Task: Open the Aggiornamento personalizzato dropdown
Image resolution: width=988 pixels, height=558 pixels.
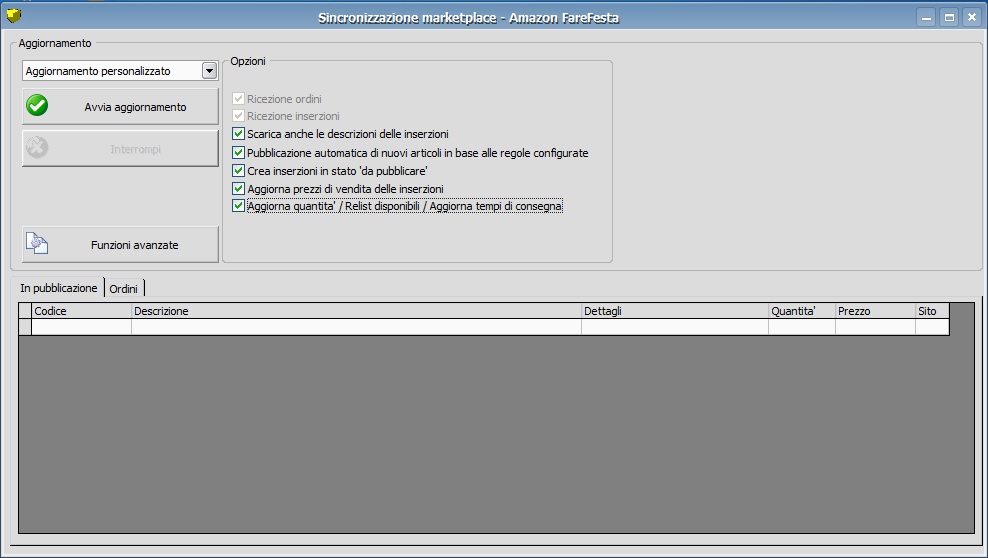Action: [209, 71]
